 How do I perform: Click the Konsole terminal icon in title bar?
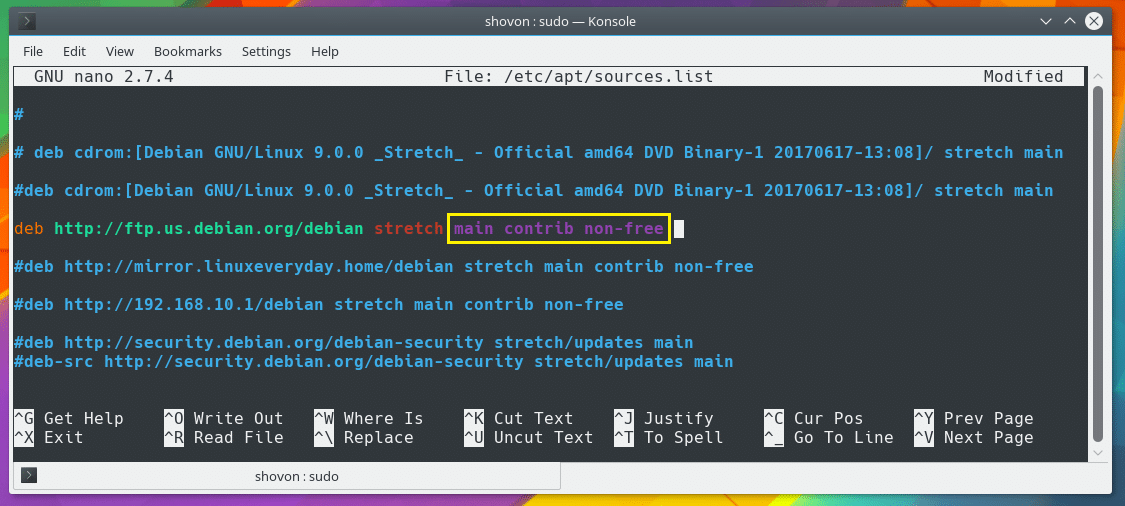[27, 22]
